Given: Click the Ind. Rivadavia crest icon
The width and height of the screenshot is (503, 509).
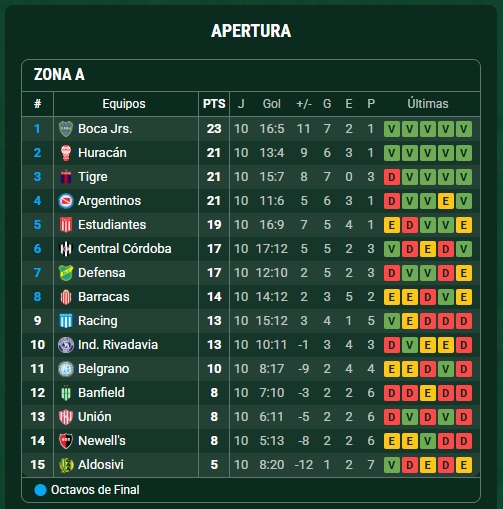Looking at the screenshot, I should pyautogui.click(x=66, y=345).
